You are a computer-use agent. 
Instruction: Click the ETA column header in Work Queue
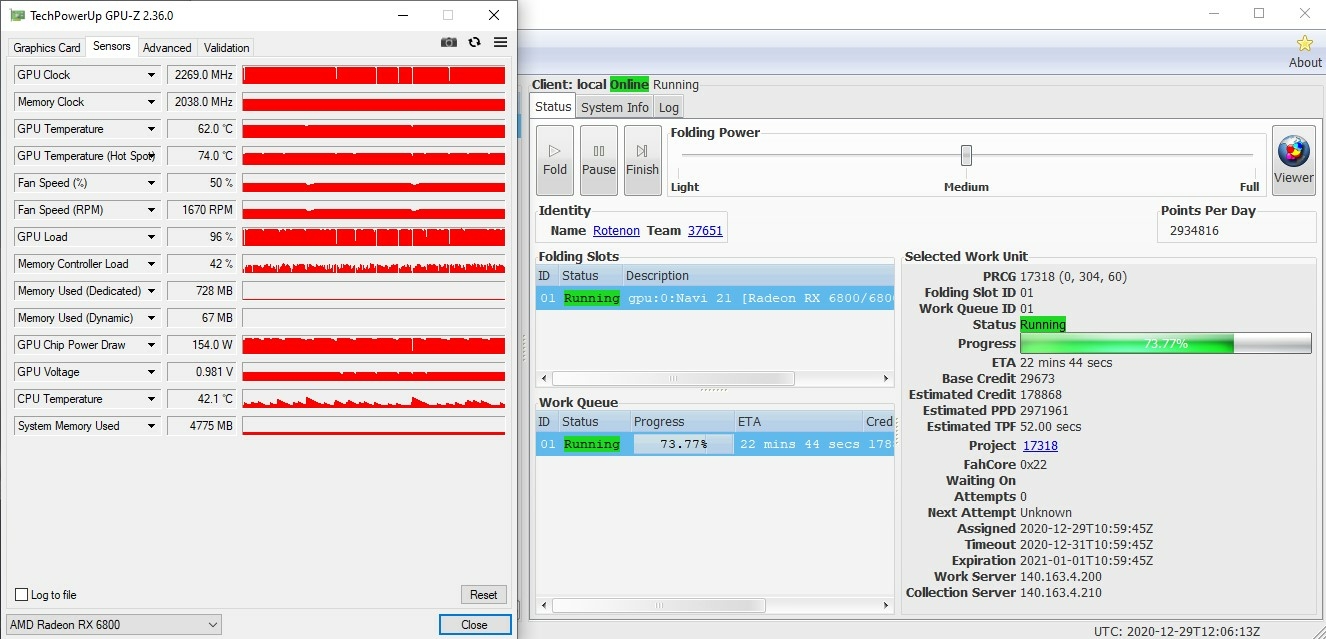pos(797,422)
